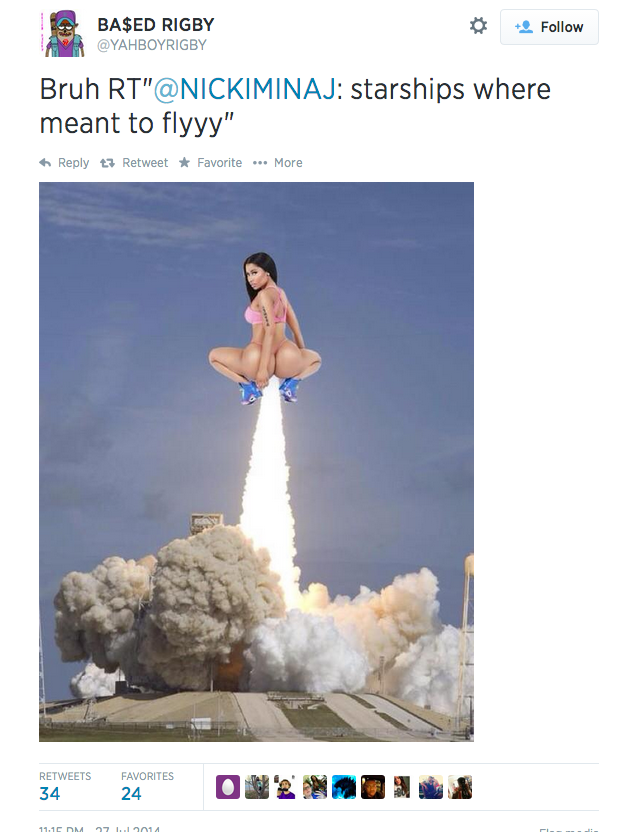
Task: Favorite the tweet with star icon
Action: (x=211, y=162)
